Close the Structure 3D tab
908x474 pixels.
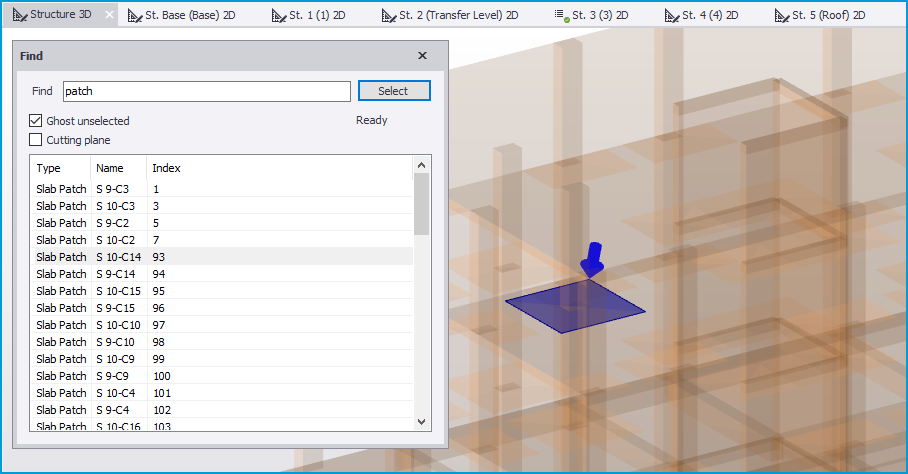click(109, 14)
